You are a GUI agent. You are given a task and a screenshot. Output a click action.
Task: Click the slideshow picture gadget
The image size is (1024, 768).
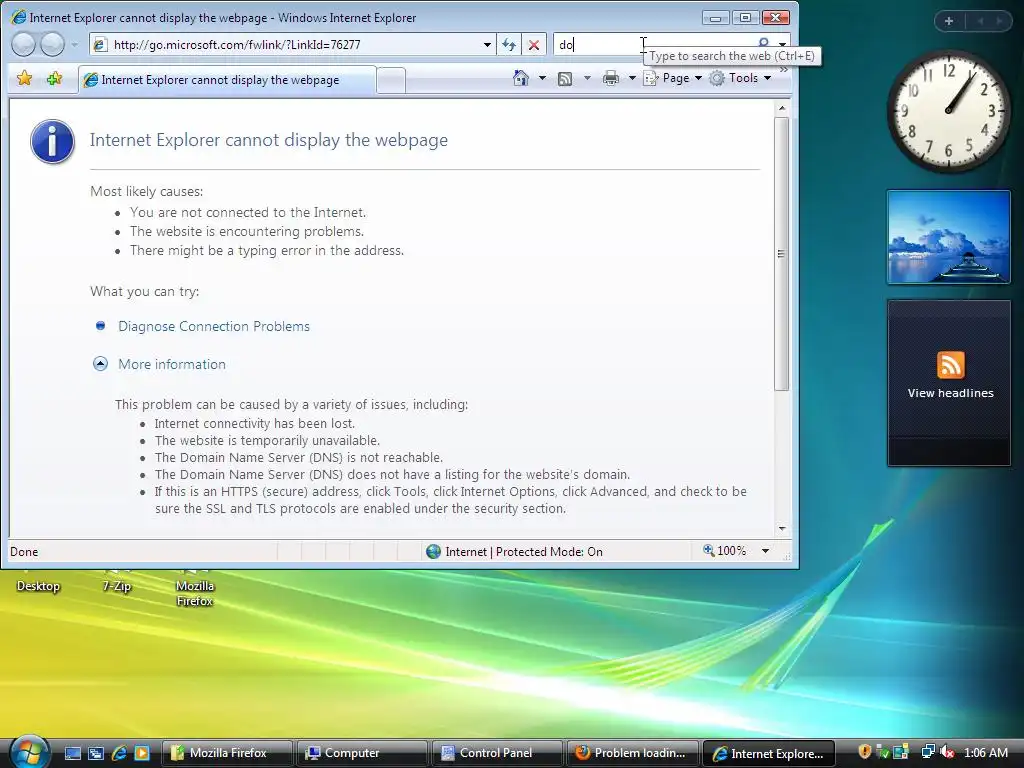pos(948,237)
